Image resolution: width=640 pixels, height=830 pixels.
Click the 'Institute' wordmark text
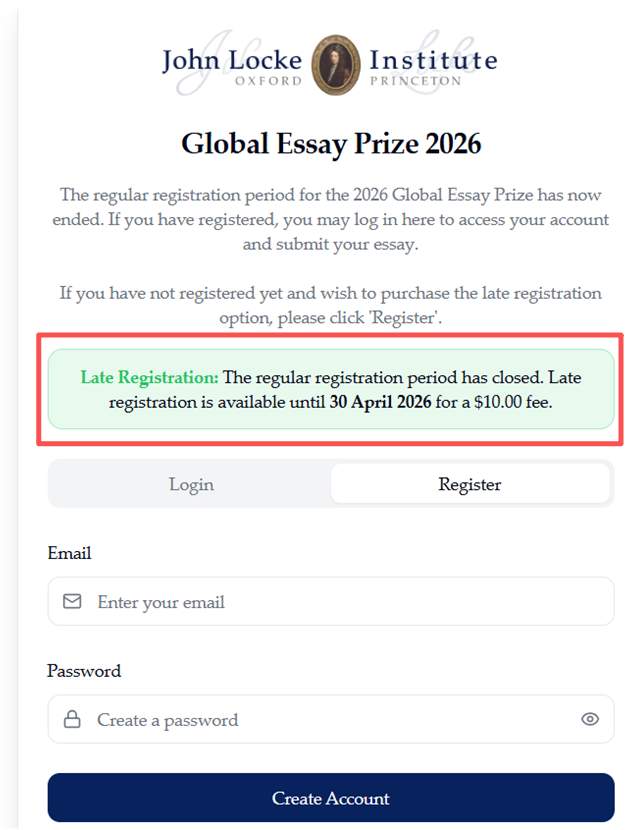[x=433, y=59]
